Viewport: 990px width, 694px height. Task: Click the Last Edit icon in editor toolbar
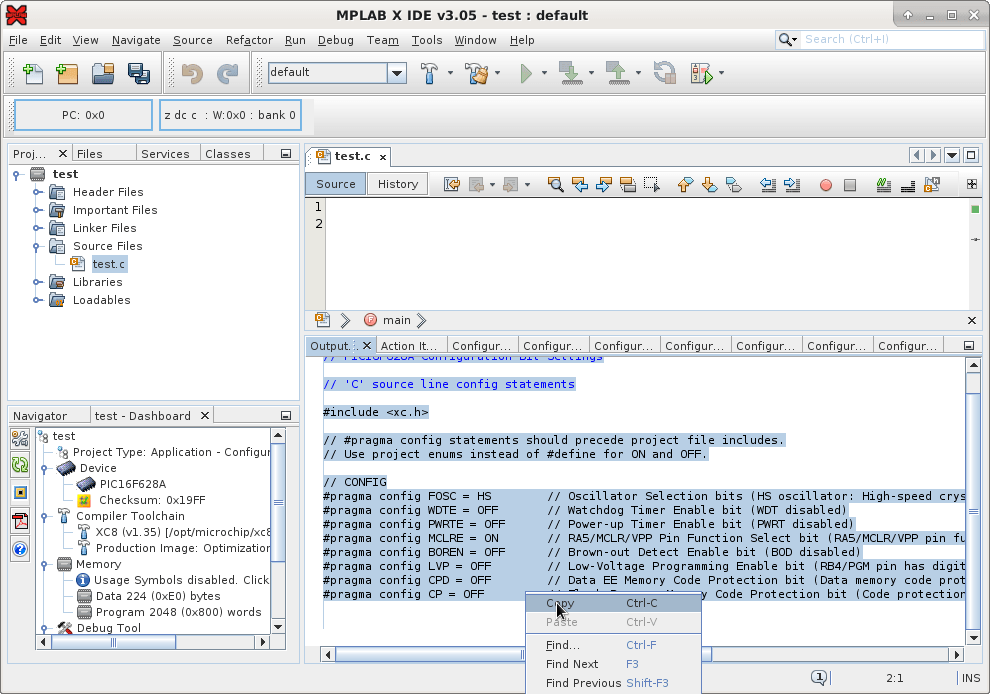tap(452, 184)
